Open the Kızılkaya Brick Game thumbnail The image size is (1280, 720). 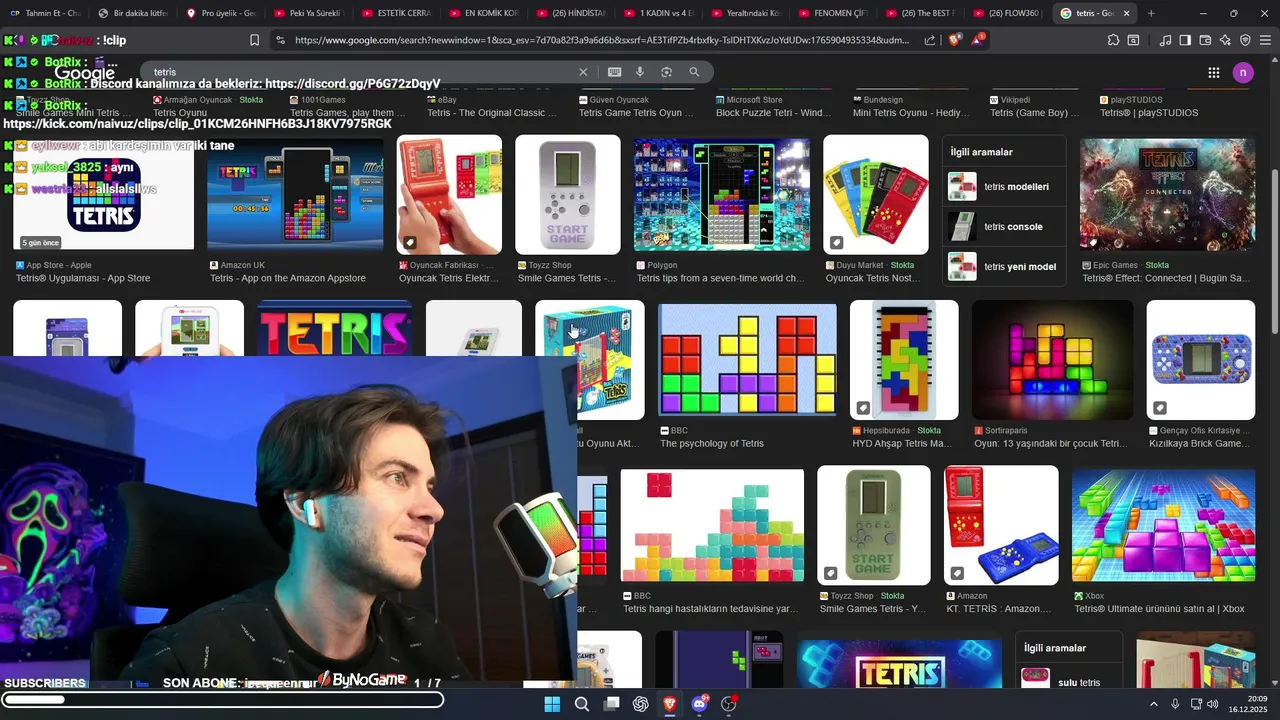[x=1200, y=360]
